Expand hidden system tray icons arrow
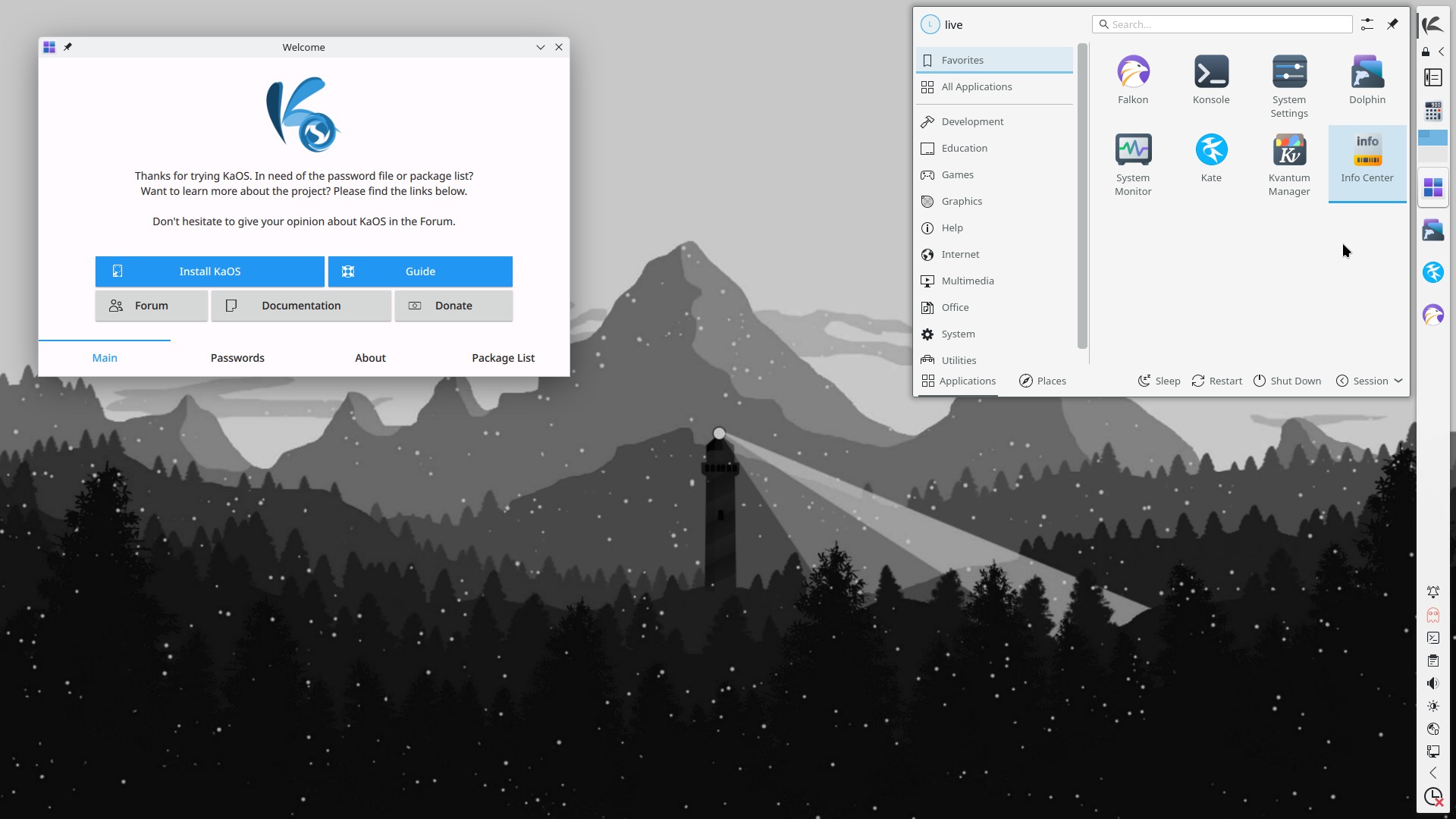 (x=1432, y=773)
